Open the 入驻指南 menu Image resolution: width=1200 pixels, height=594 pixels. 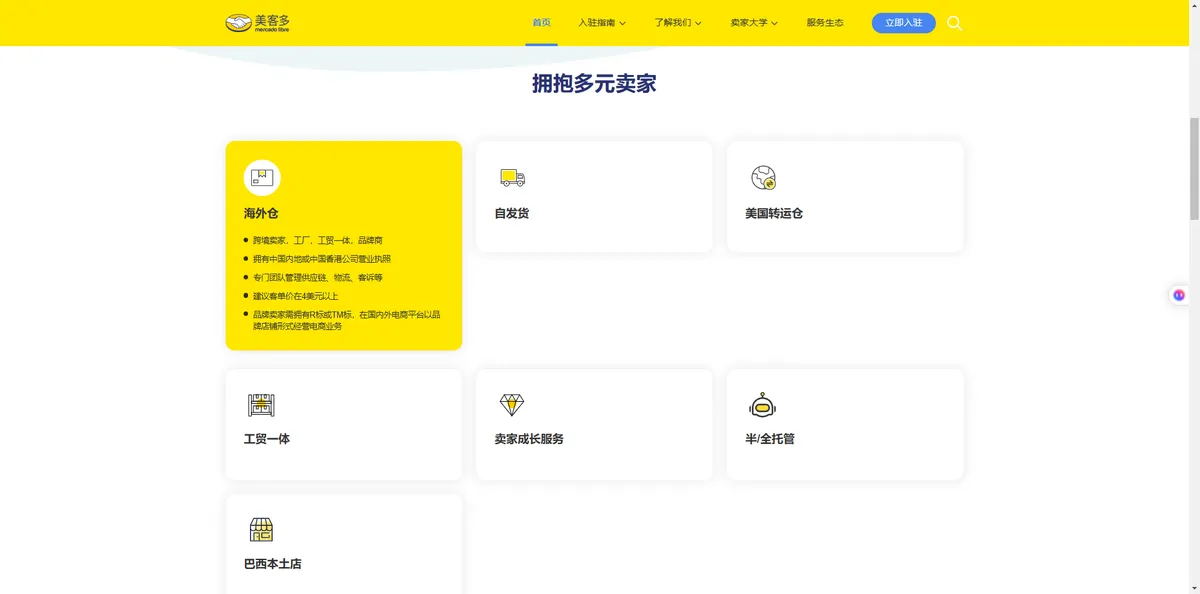pyautogui.click(x=597, y=23)
